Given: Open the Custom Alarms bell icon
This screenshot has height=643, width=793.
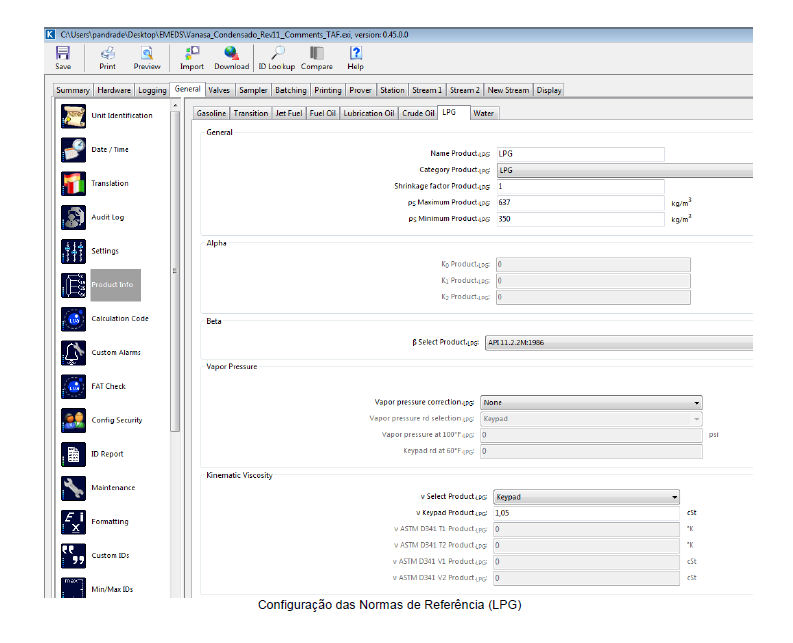Looking at the screenshot, I should (73, 353).
